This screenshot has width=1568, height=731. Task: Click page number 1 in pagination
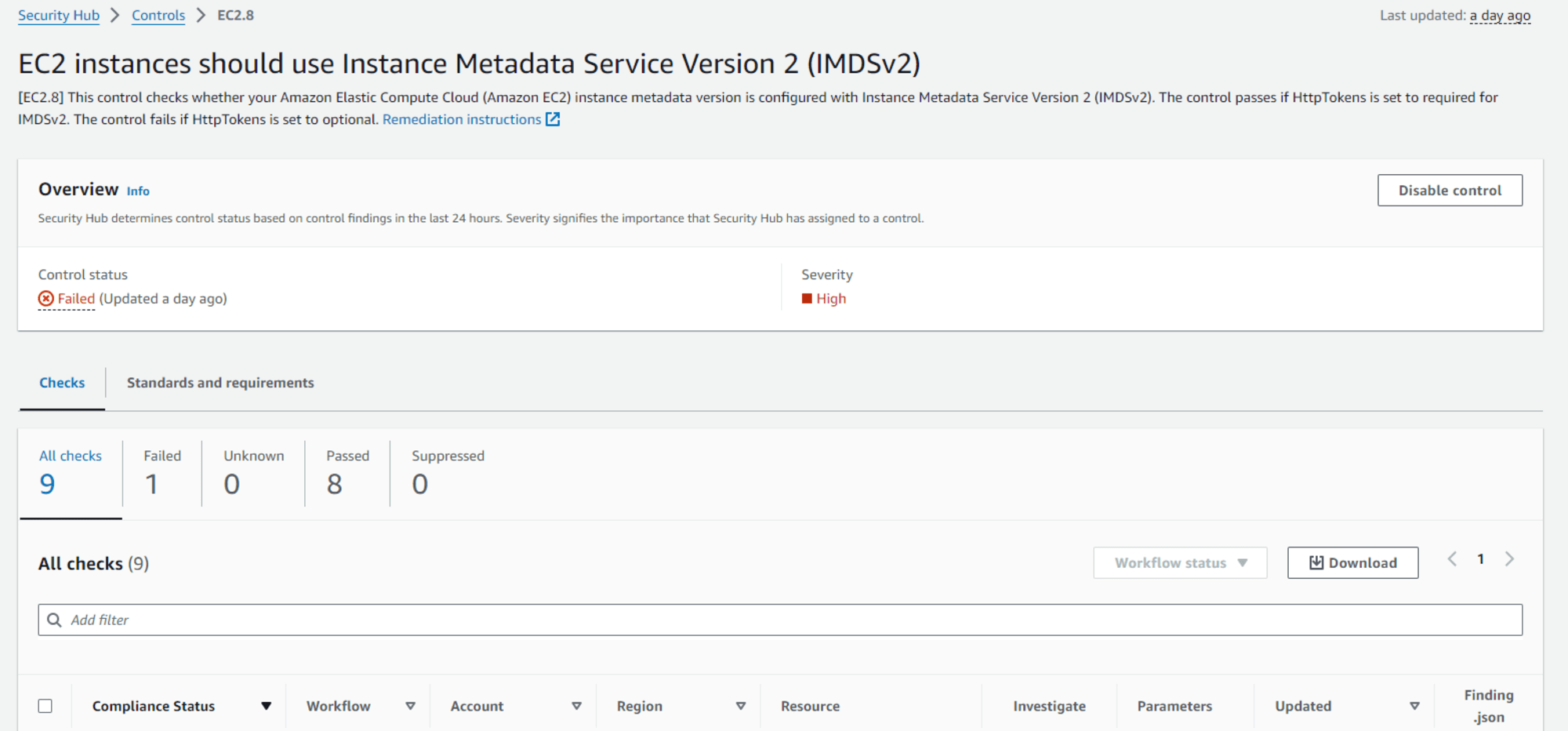[1480, 559]
